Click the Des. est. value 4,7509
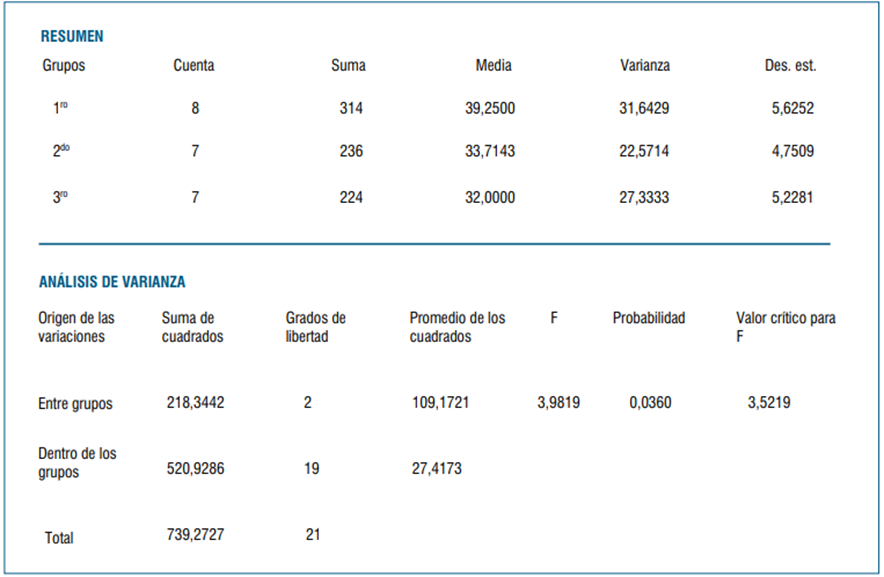 (793, 152)
